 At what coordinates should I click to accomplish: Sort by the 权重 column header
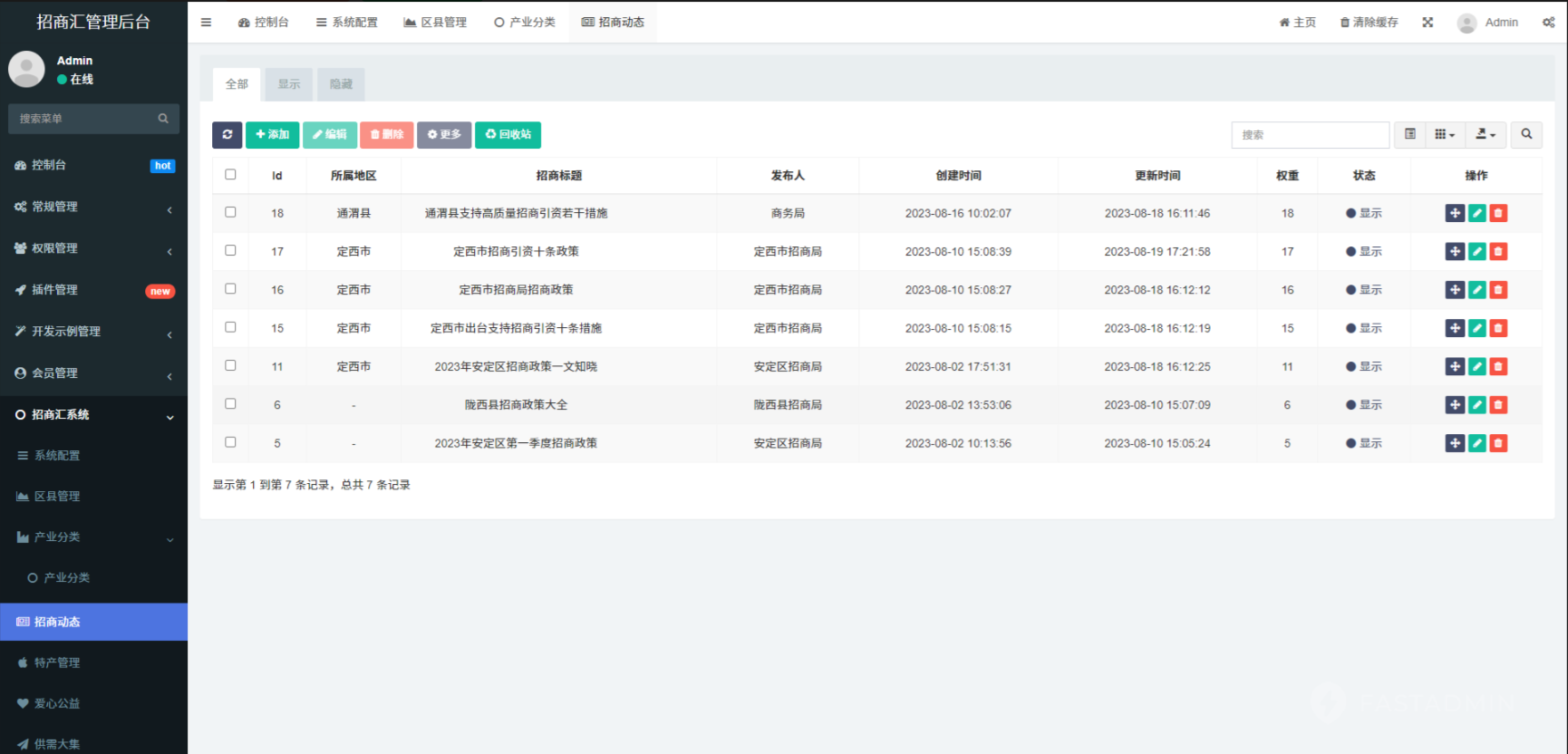1287,176
